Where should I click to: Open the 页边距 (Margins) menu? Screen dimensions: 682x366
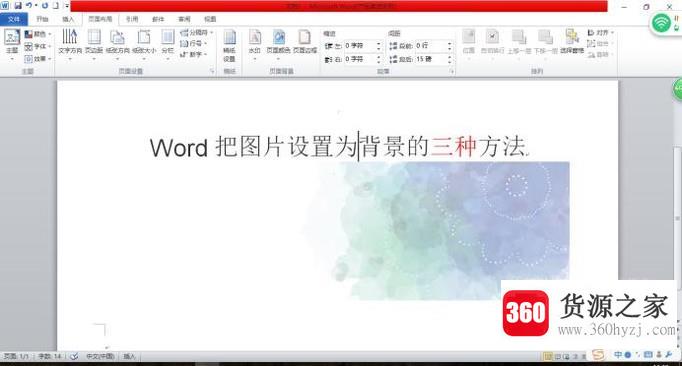coord(94,44)
